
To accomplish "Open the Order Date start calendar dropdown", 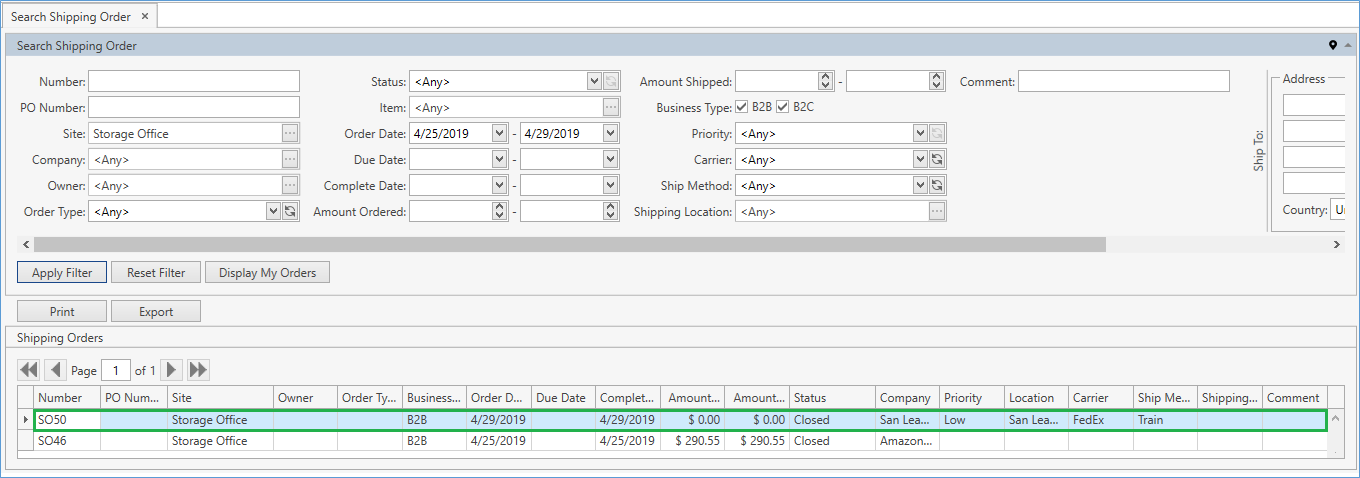I will (x=499, y=134).
